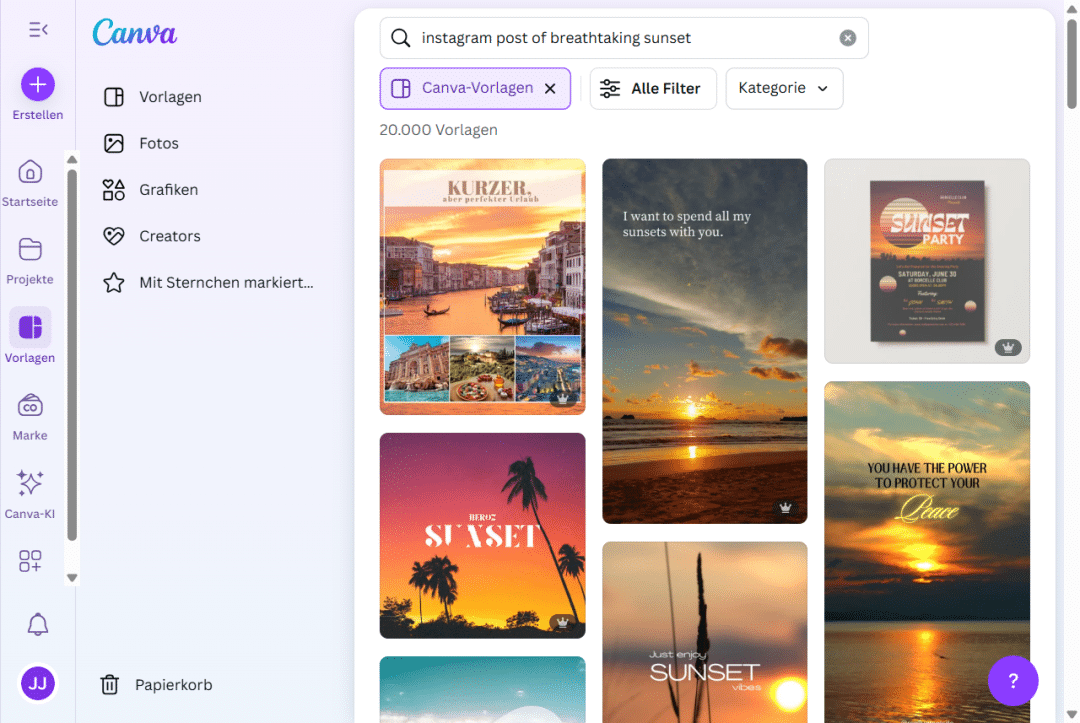This screenshot has width=1080, height=723.
Task: Select Vorlagen in the narrow left sidebar
Action: coord(30,337)
